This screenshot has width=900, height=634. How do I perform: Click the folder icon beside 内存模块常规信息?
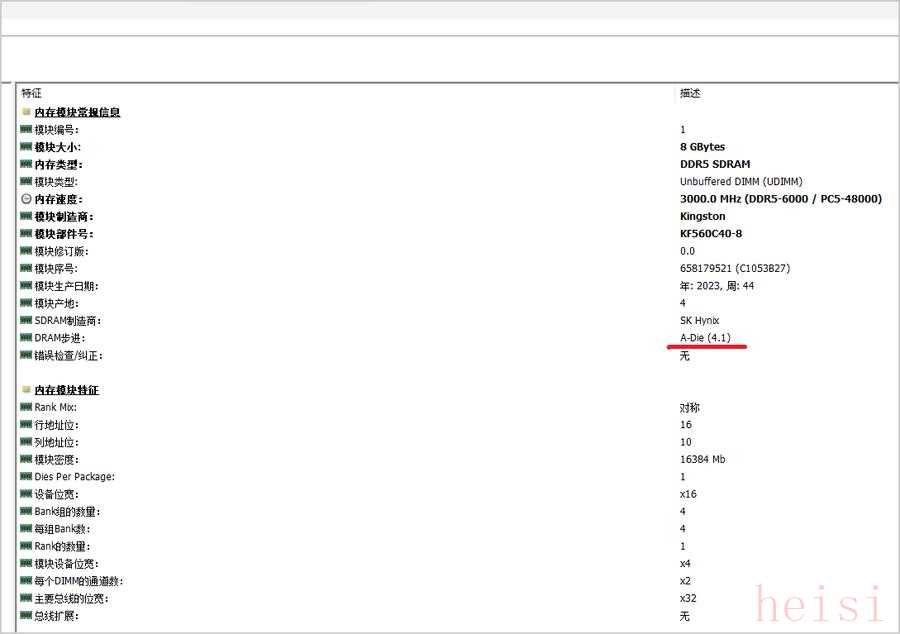pyautogui.click(x=26, y=112)
